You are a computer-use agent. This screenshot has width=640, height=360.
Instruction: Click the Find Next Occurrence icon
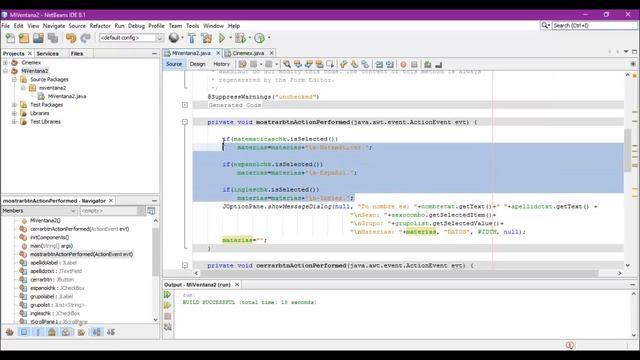tap(309, 64)
